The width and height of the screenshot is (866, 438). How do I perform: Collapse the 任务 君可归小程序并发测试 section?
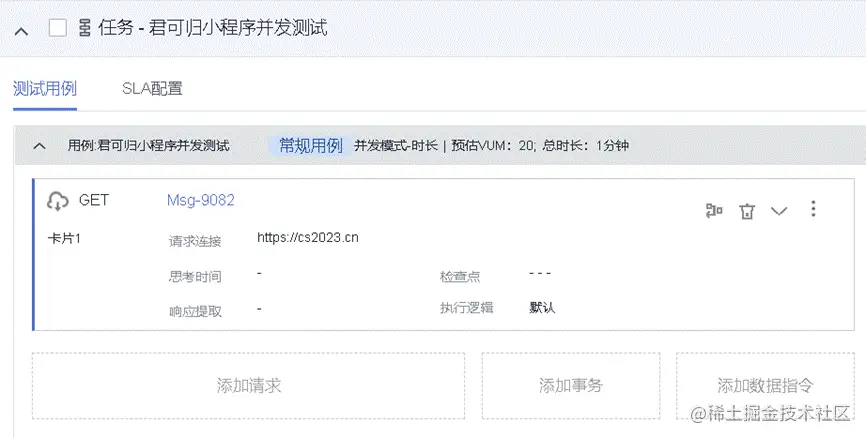pos(21,31)
